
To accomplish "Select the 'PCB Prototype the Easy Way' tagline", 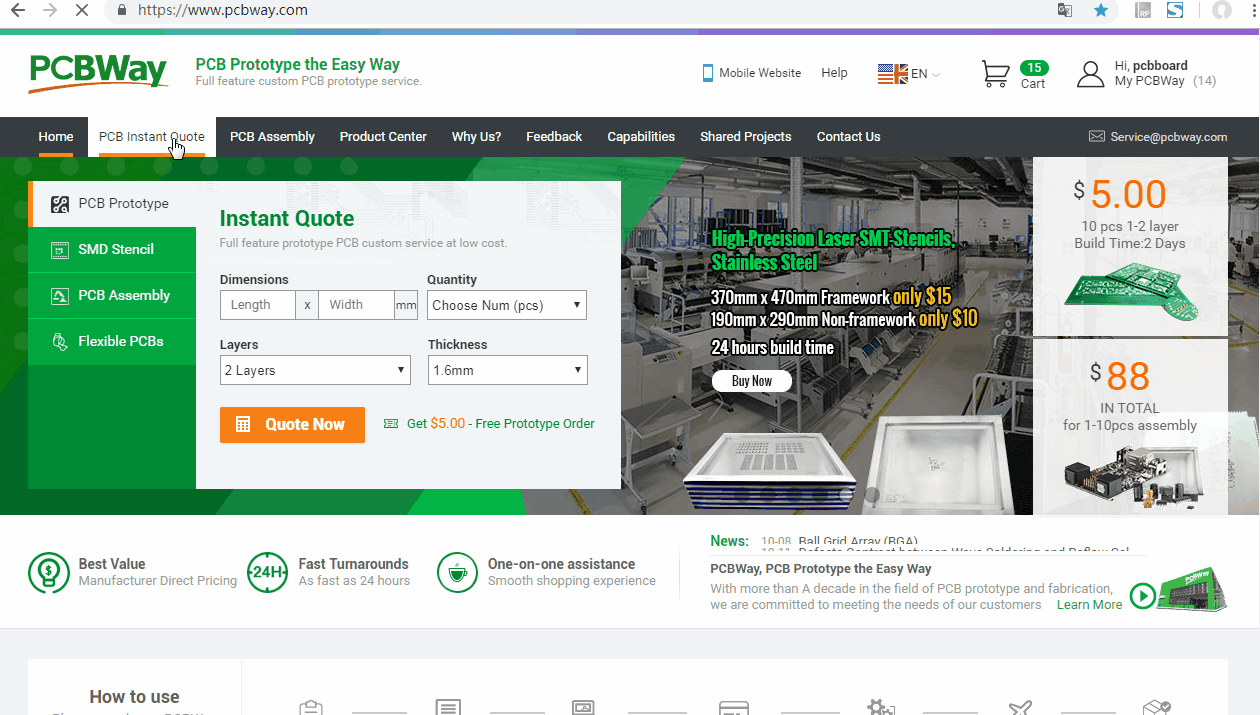I will point(298,65).
